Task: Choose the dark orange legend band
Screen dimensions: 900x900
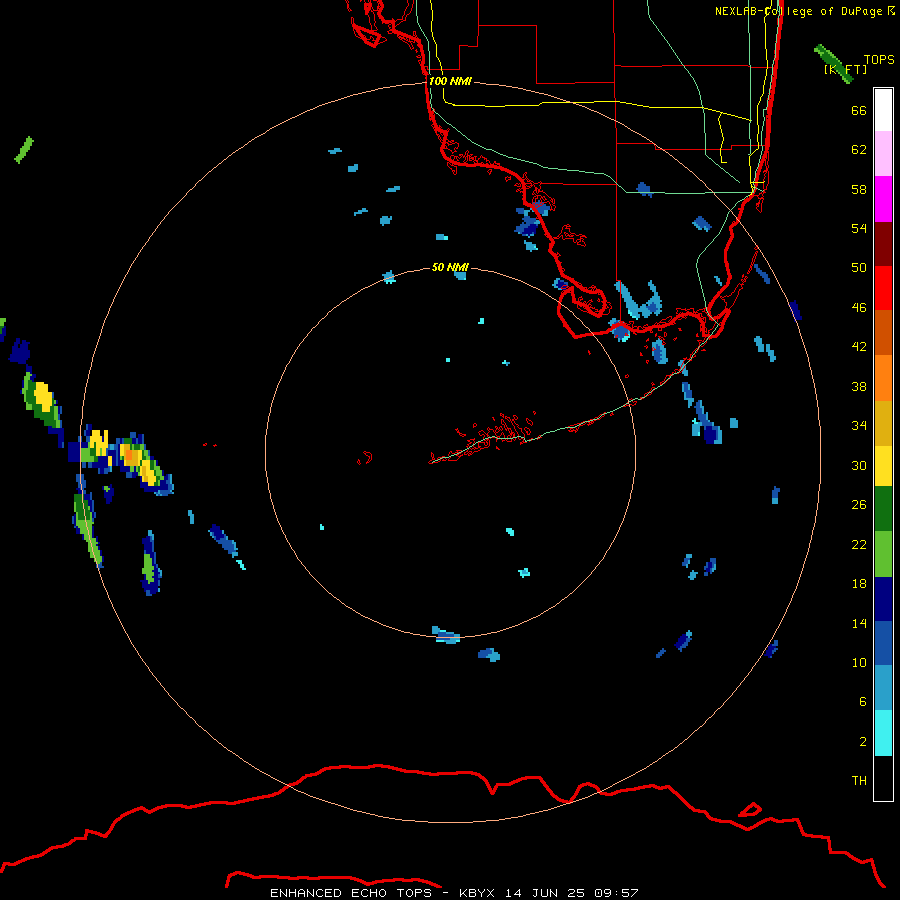Action: pos(883,332)
